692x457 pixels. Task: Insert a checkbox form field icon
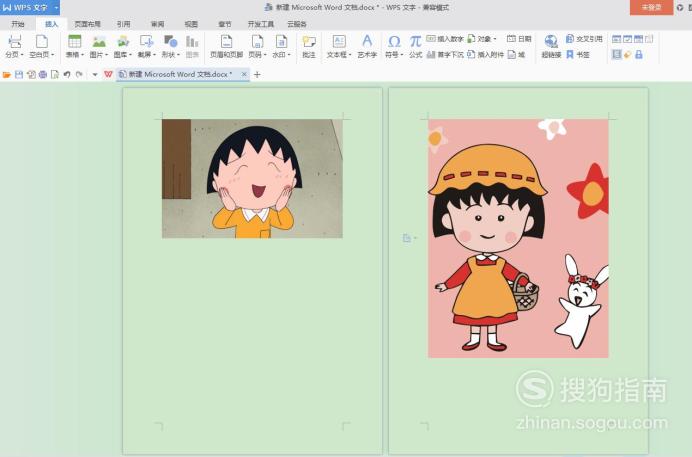pyautogui.click(x=628, y=39)
